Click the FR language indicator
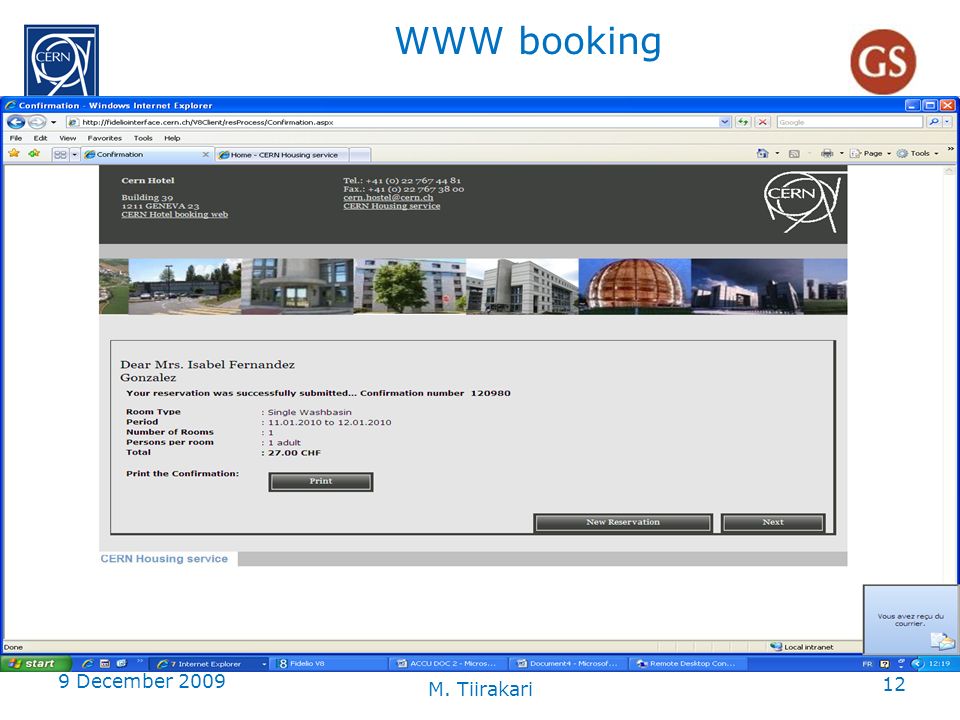 tap(867, 664)
